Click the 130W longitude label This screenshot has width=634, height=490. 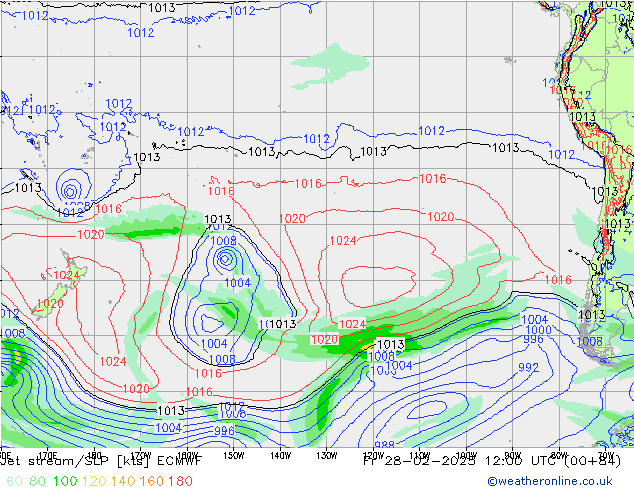click(327, 456)
